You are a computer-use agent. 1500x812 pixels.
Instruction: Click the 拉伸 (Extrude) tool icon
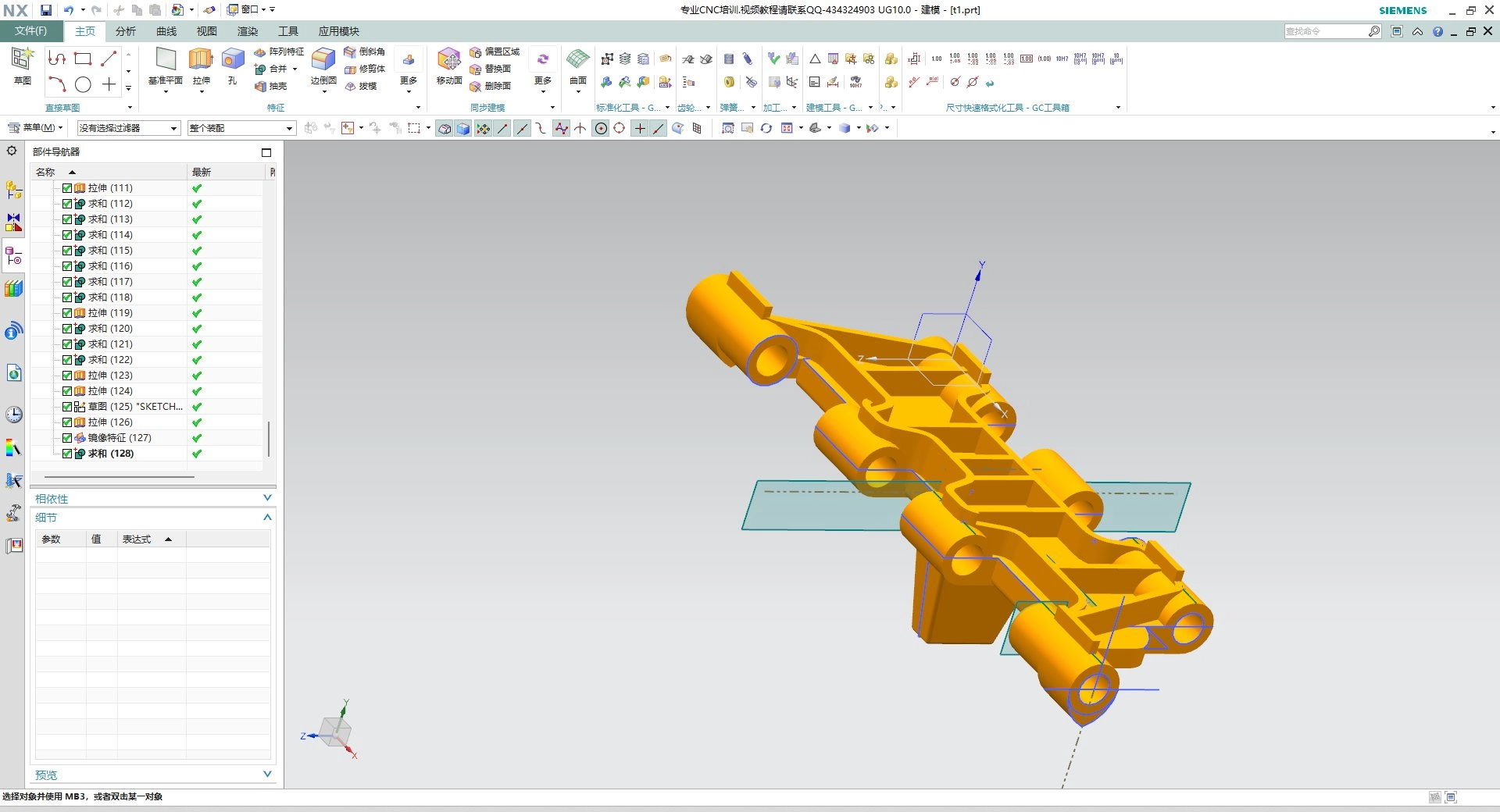pos(201,61)
